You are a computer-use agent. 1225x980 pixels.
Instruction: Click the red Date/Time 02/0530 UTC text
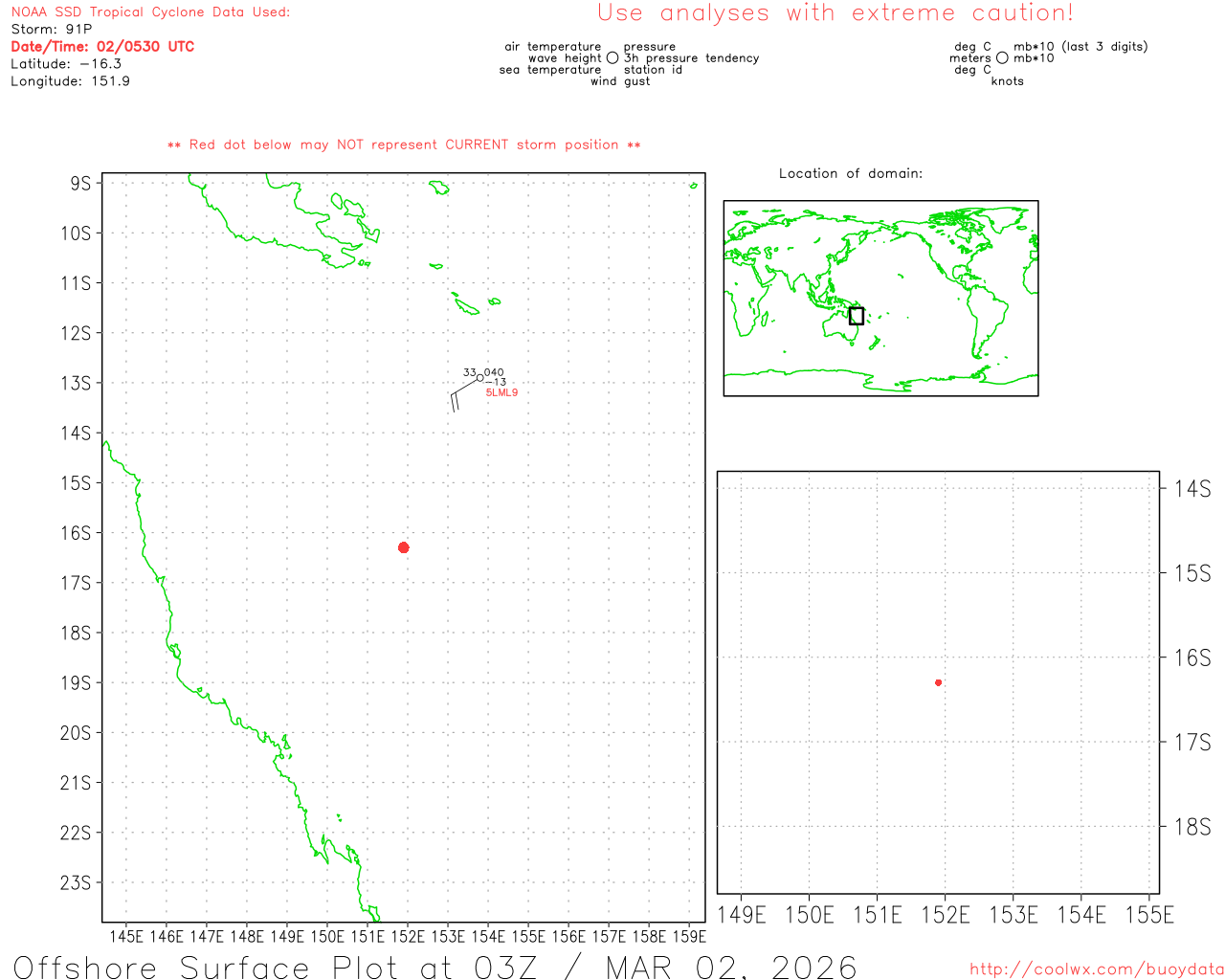click(x=102, y=46)
